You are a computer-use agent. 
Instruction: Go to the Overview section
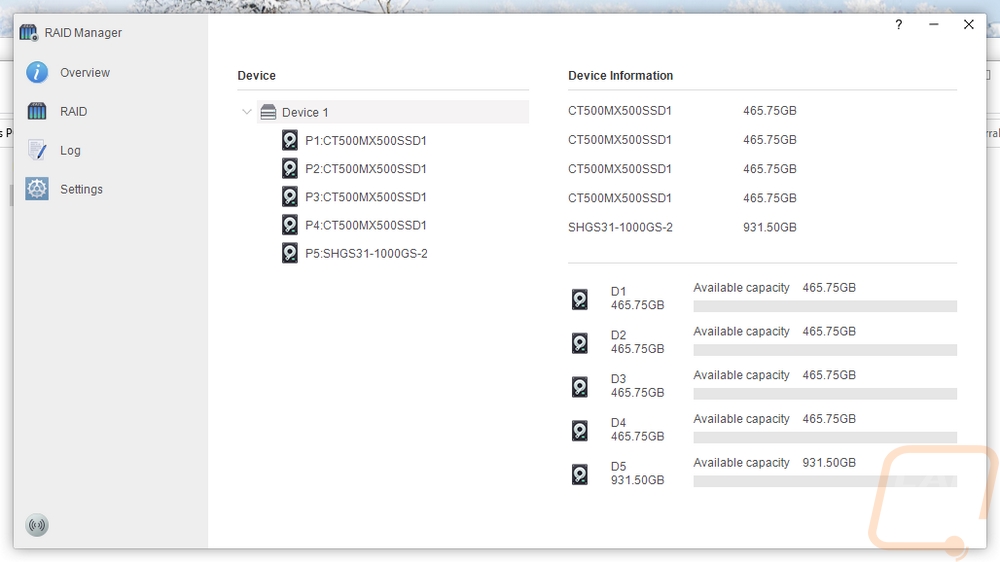pyautogui.click(x=85, y=72)
